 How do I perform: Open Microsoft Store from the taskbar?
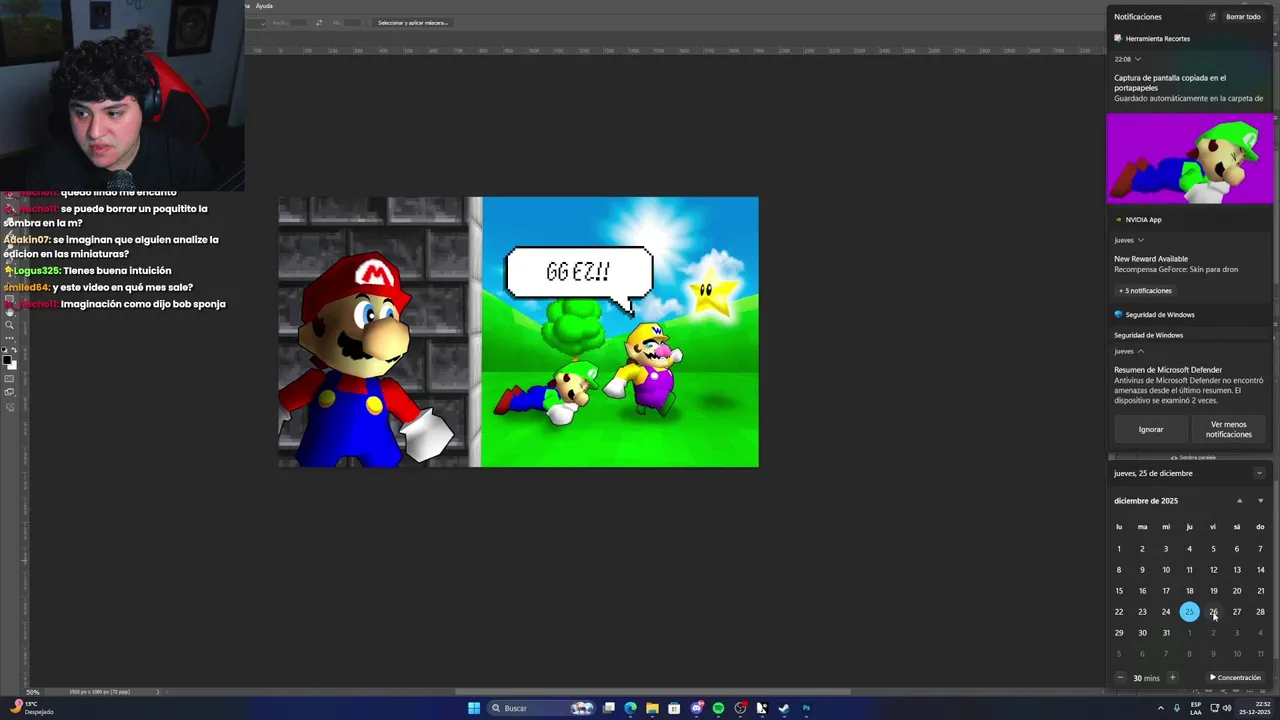[x=674, y=708]
